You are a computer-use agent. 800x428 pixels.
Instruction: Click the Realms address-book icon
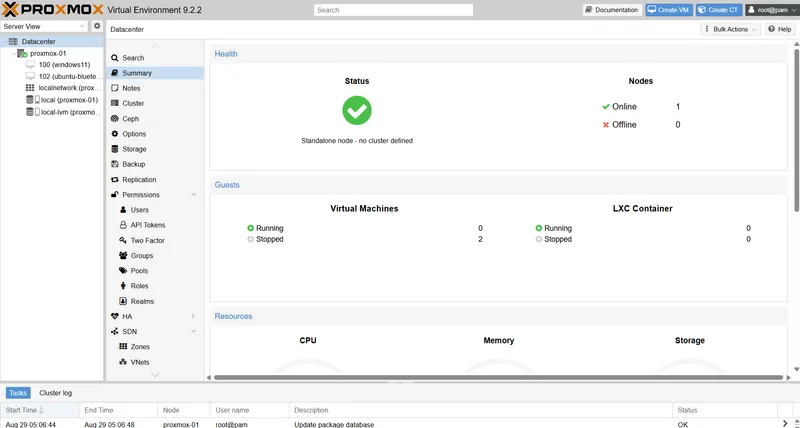click(123, 301)
